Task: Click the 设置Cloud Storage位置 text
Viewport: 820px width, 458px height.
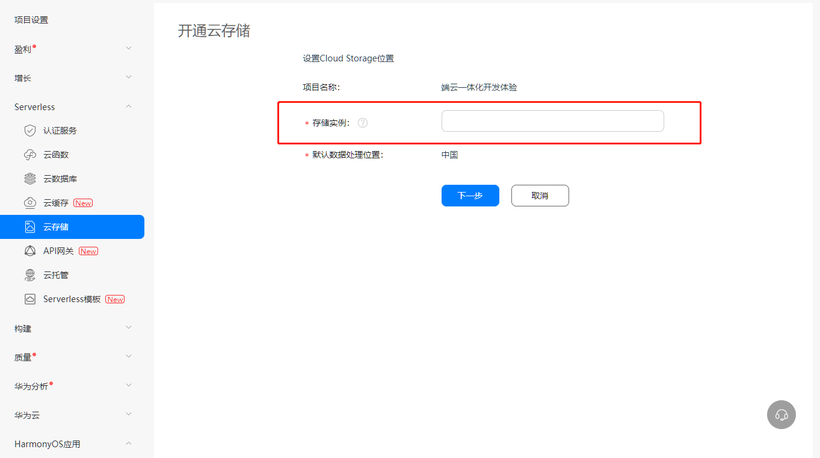Action: click(348, 59)
